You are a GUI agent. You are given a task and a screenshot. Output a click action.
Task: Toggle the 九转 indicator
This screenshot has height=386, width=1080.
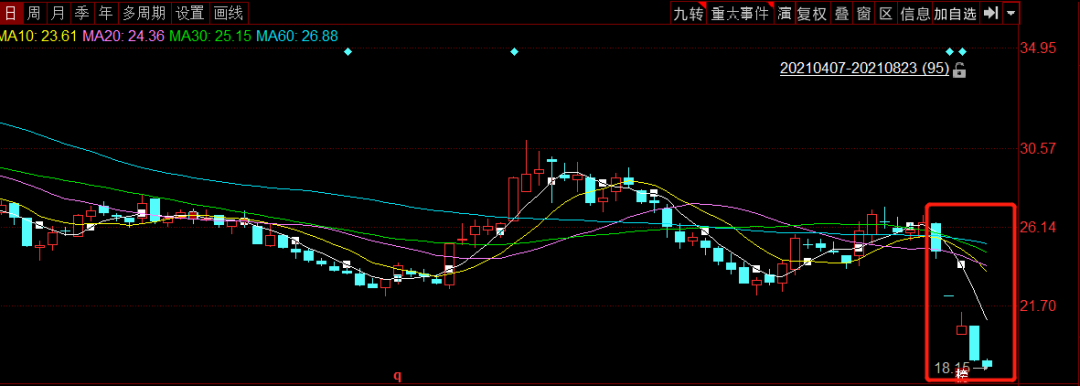click(x=688, y=13)
